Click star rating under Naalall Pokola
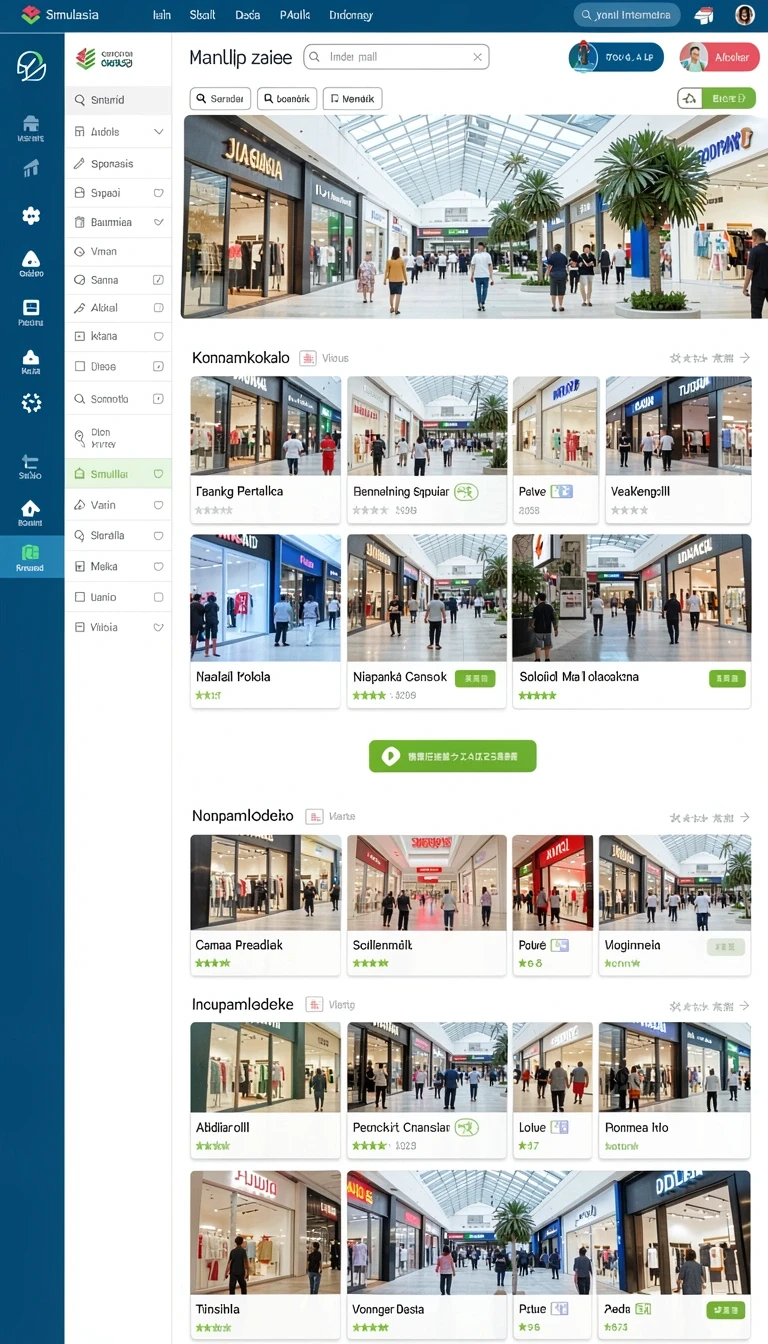Image resolution: width=768 pixels, height=1344 pixels. [208, 695]
